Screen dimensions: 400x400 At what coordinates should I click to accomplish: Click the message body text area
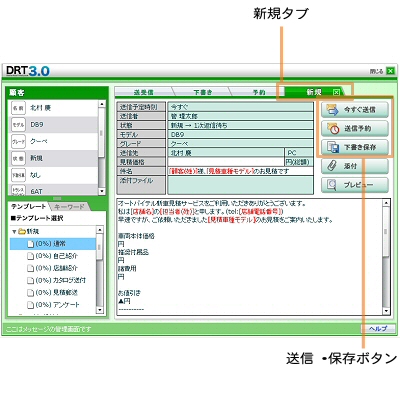pos(249,257)
